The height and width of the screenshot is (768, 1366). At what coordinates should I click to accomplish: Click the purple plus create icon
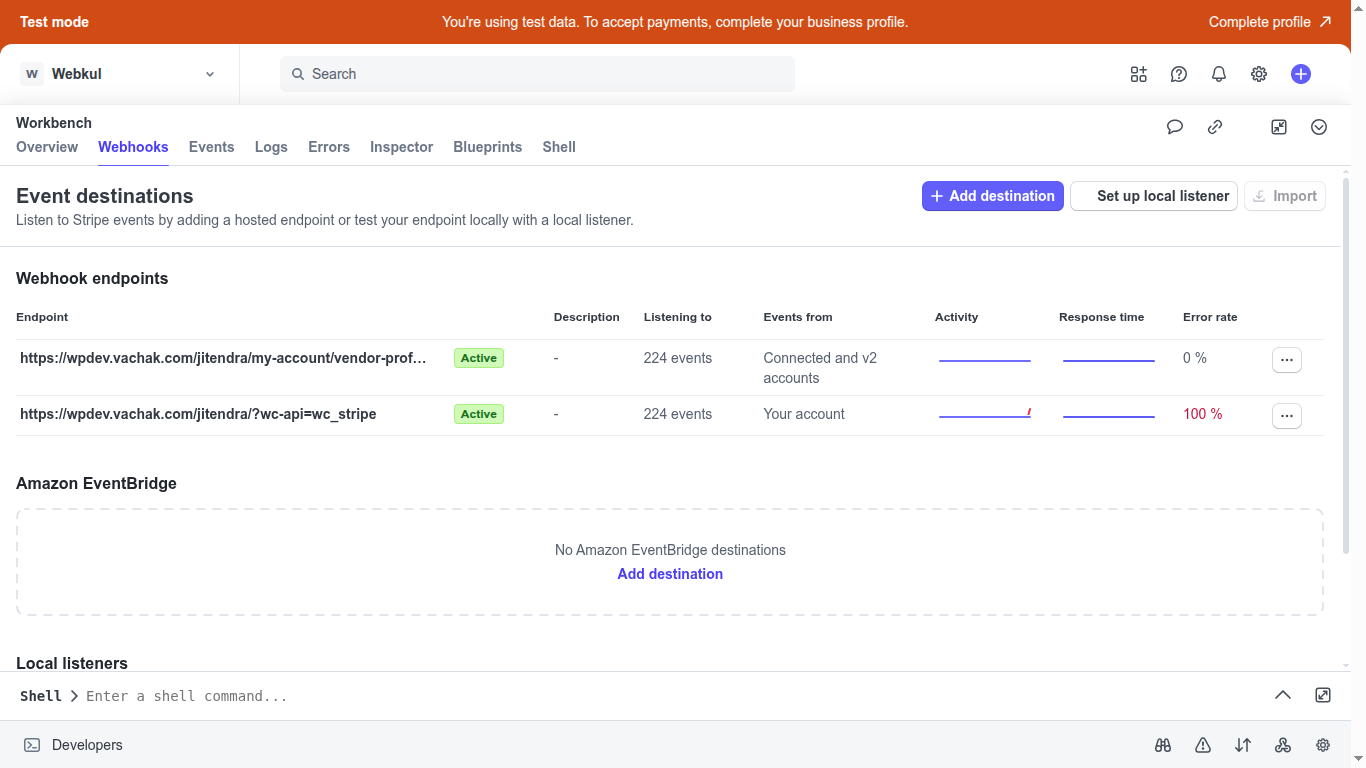pyautogui.click(x=1301, y=73)
